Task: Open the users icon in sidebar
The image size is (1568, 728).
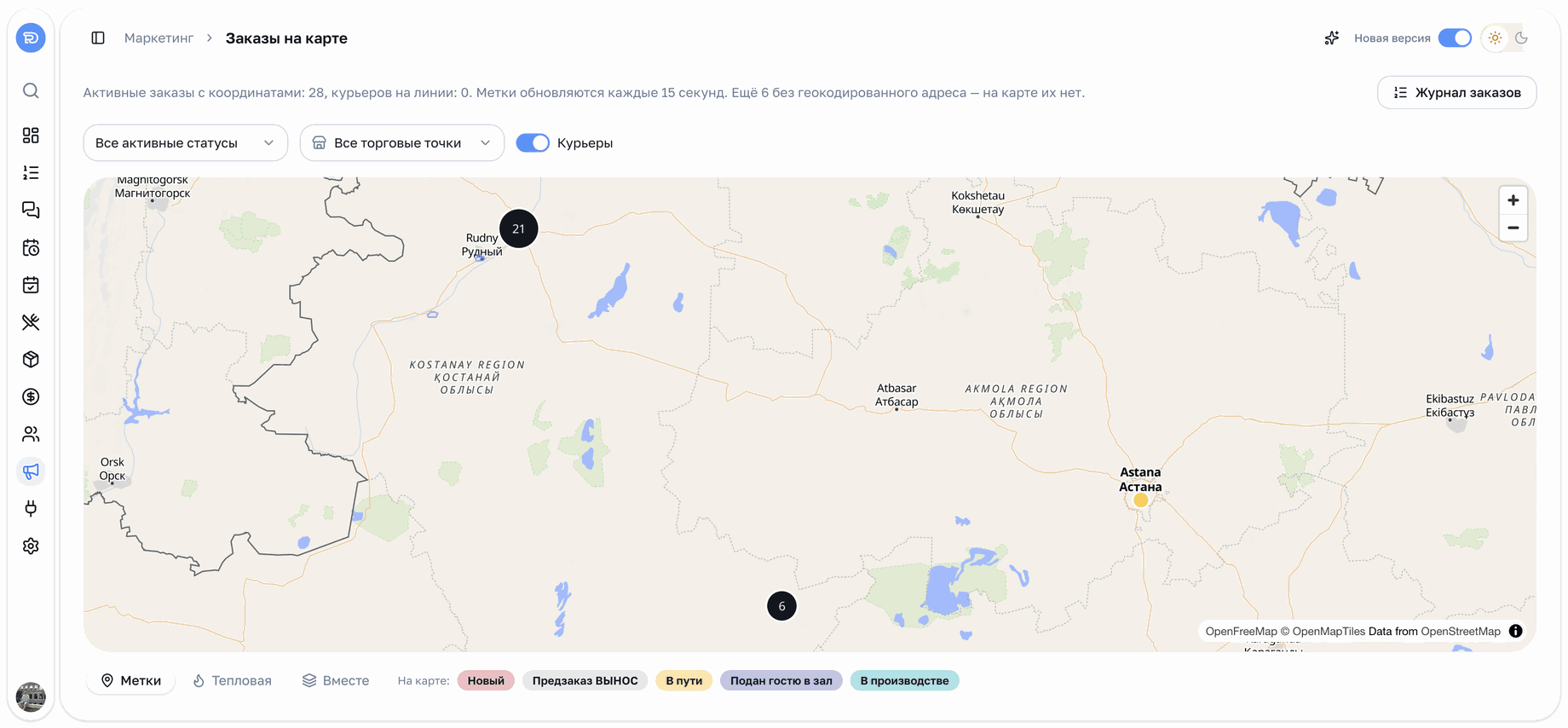Action: (x=31, y=434)
